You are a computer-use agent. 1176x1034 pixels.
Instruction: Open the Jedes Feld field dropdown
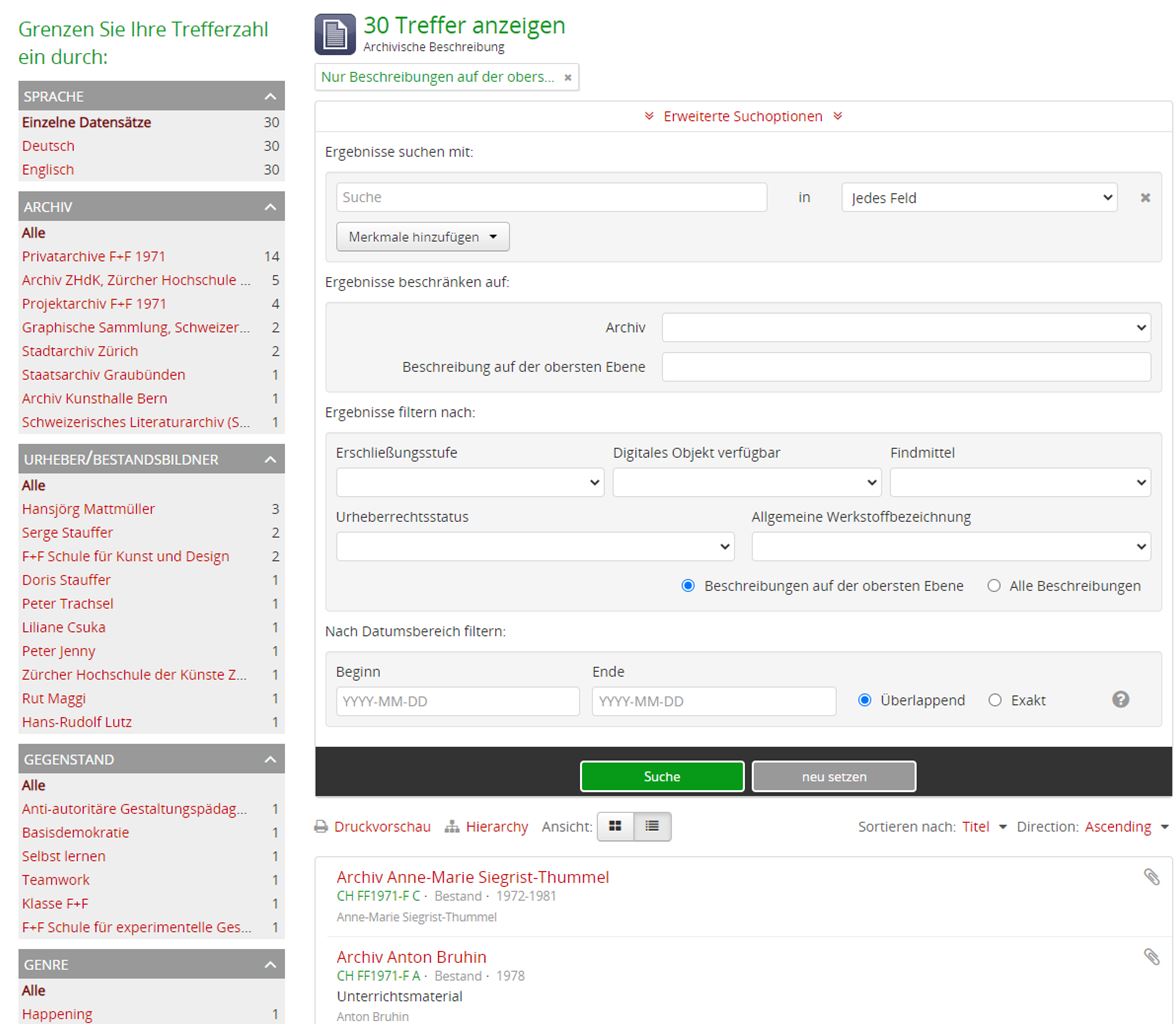[979, 198]
